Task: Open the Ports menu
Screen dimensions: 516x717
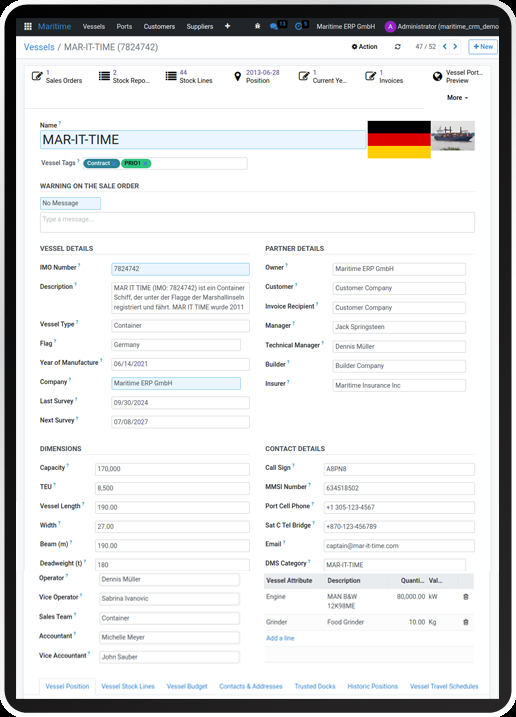Action: click(124, 27)
